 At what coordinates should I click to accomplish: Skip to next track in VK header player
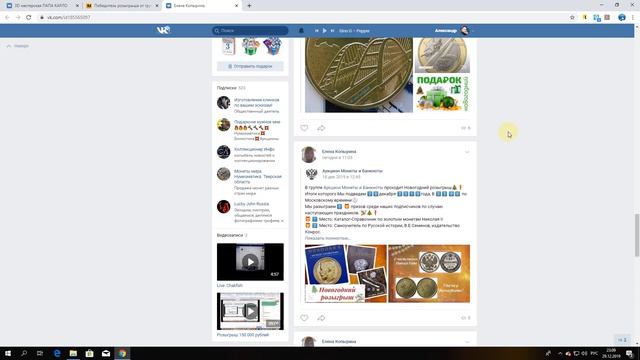point(332,31)
